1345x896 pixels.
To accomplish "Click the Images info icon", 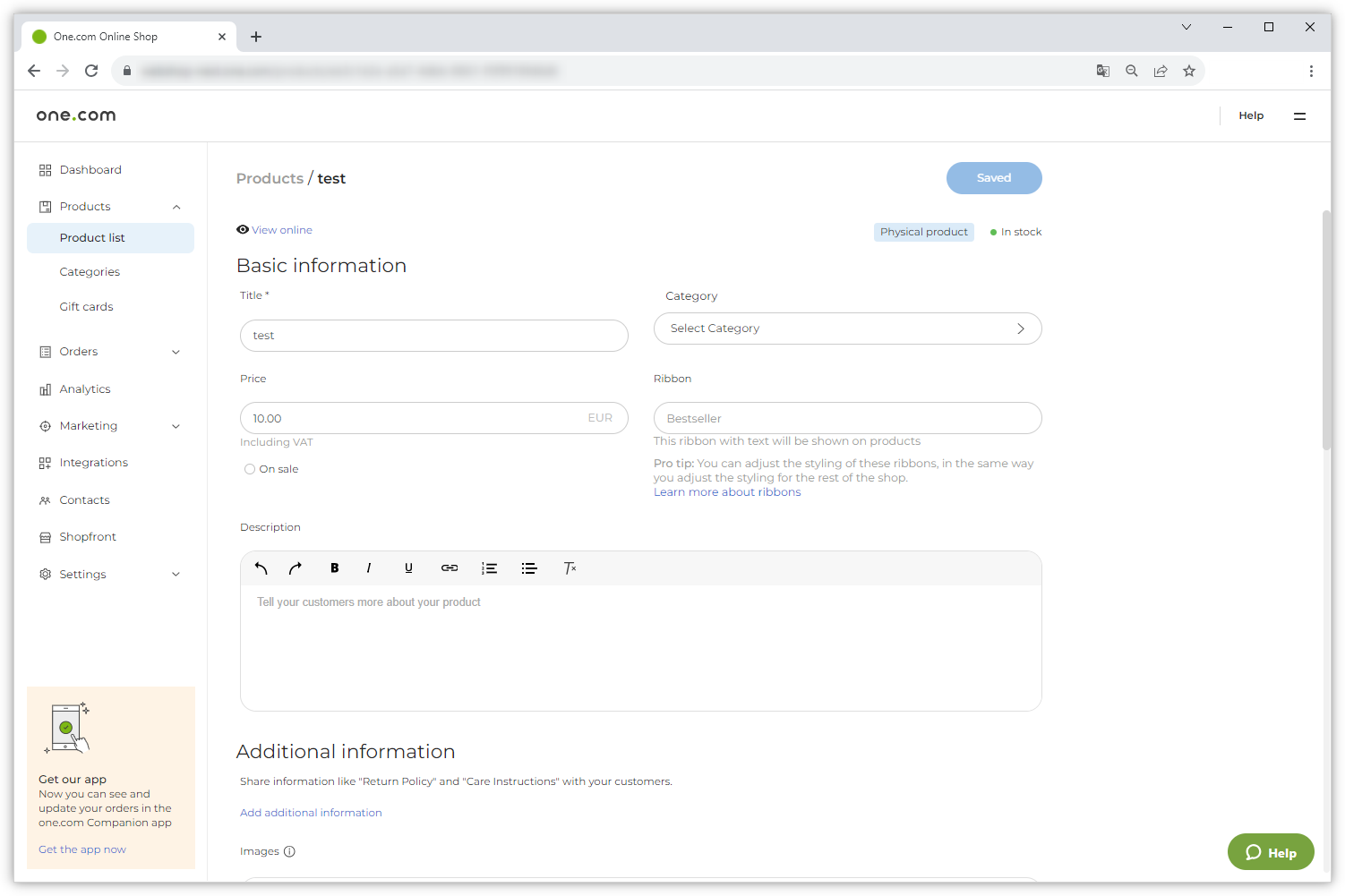I will (x=289, y=851).
